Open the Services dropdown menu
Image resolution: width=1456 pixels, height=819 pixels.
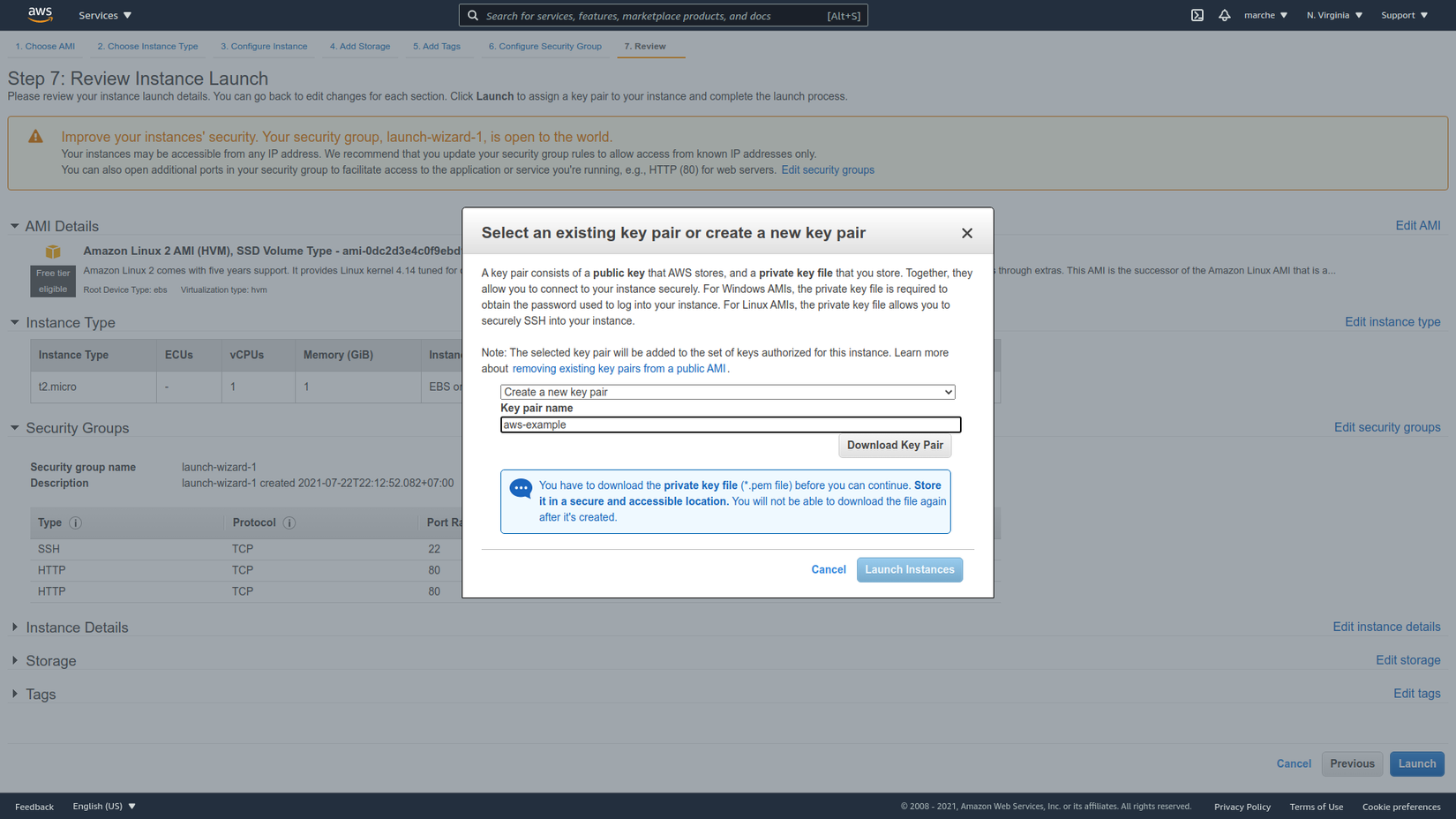point(105,15)
